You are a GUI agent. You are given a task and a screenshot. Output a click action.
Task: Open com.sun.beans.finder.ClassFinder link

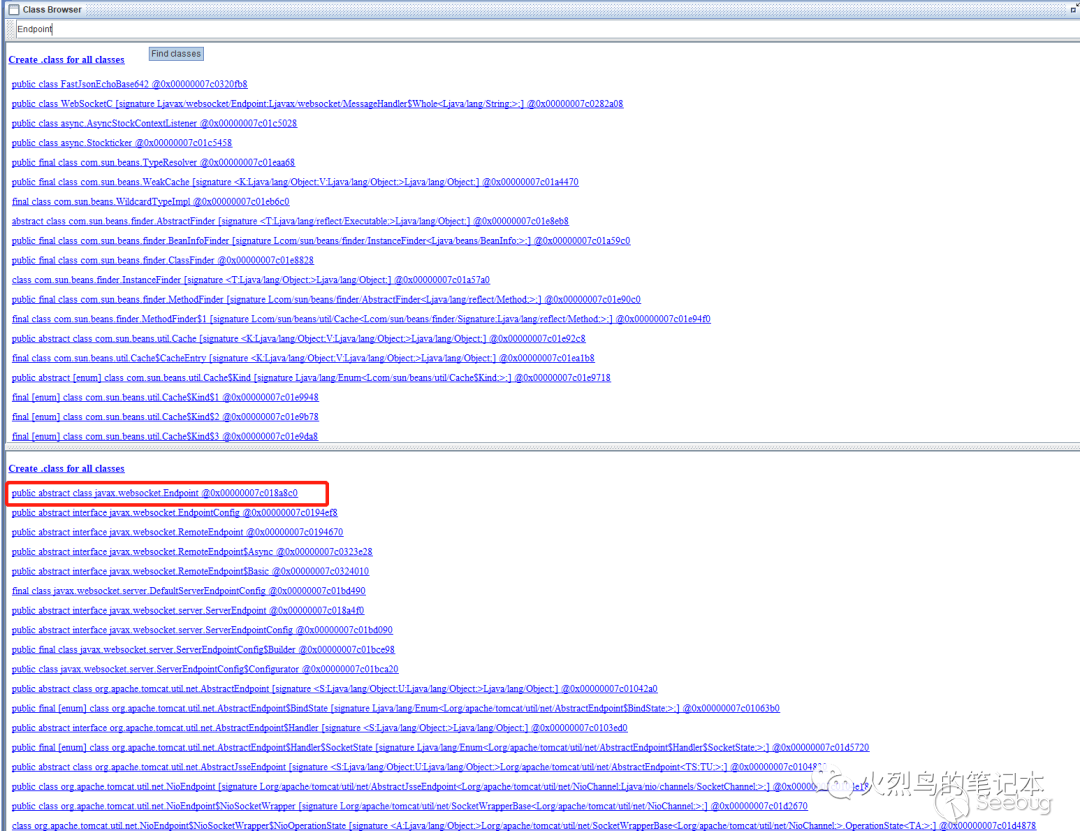coord(162,260)
